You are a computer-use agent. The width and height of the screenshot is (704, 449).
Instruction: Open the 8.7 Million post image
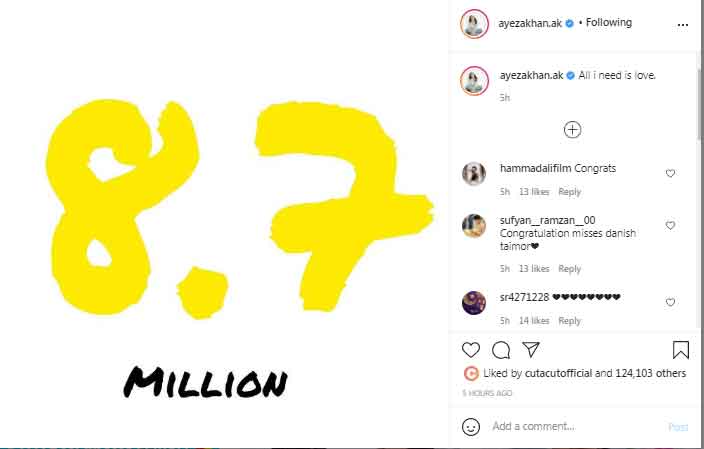[224, 224]
